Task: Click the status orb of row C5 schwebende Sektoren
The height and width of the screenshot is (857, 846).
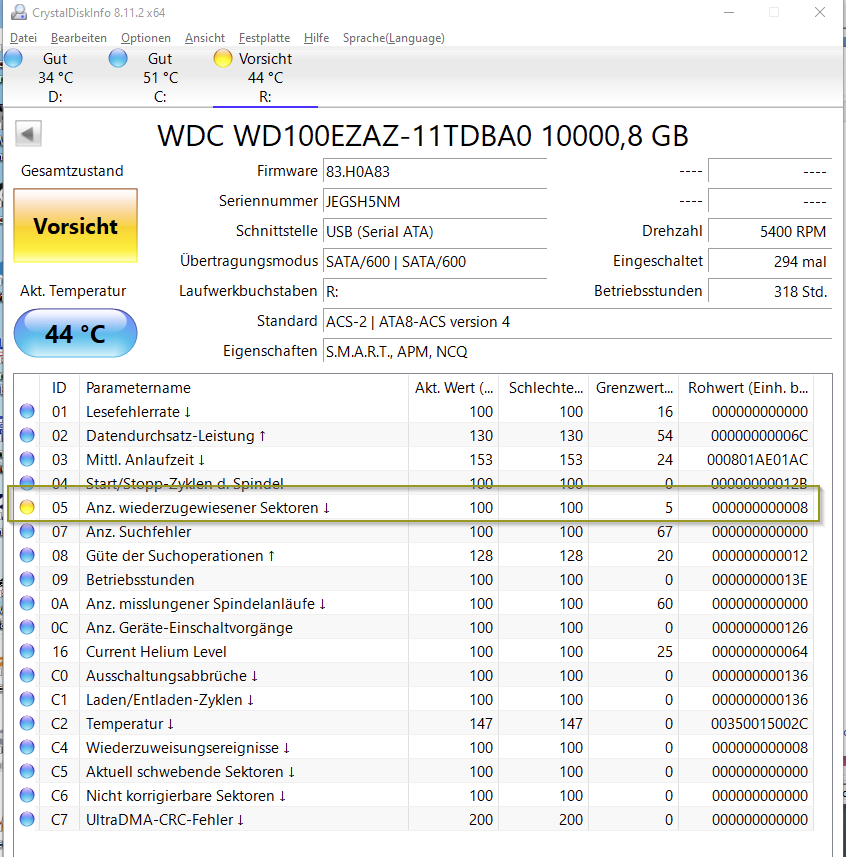Action: [27, 772]
